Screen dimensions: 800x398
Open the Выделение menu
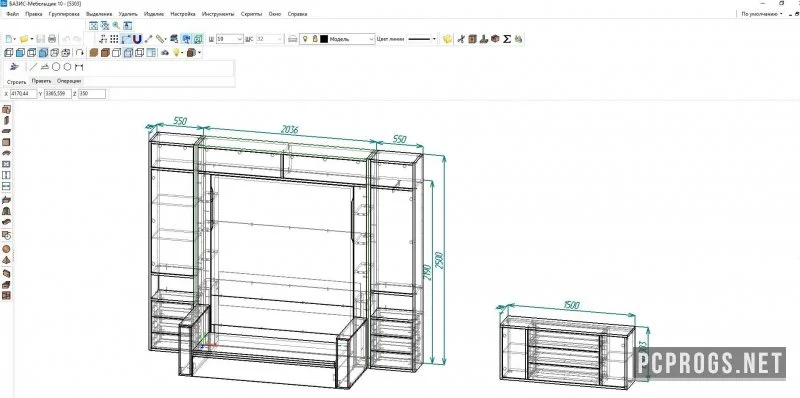tap(99, 14)
